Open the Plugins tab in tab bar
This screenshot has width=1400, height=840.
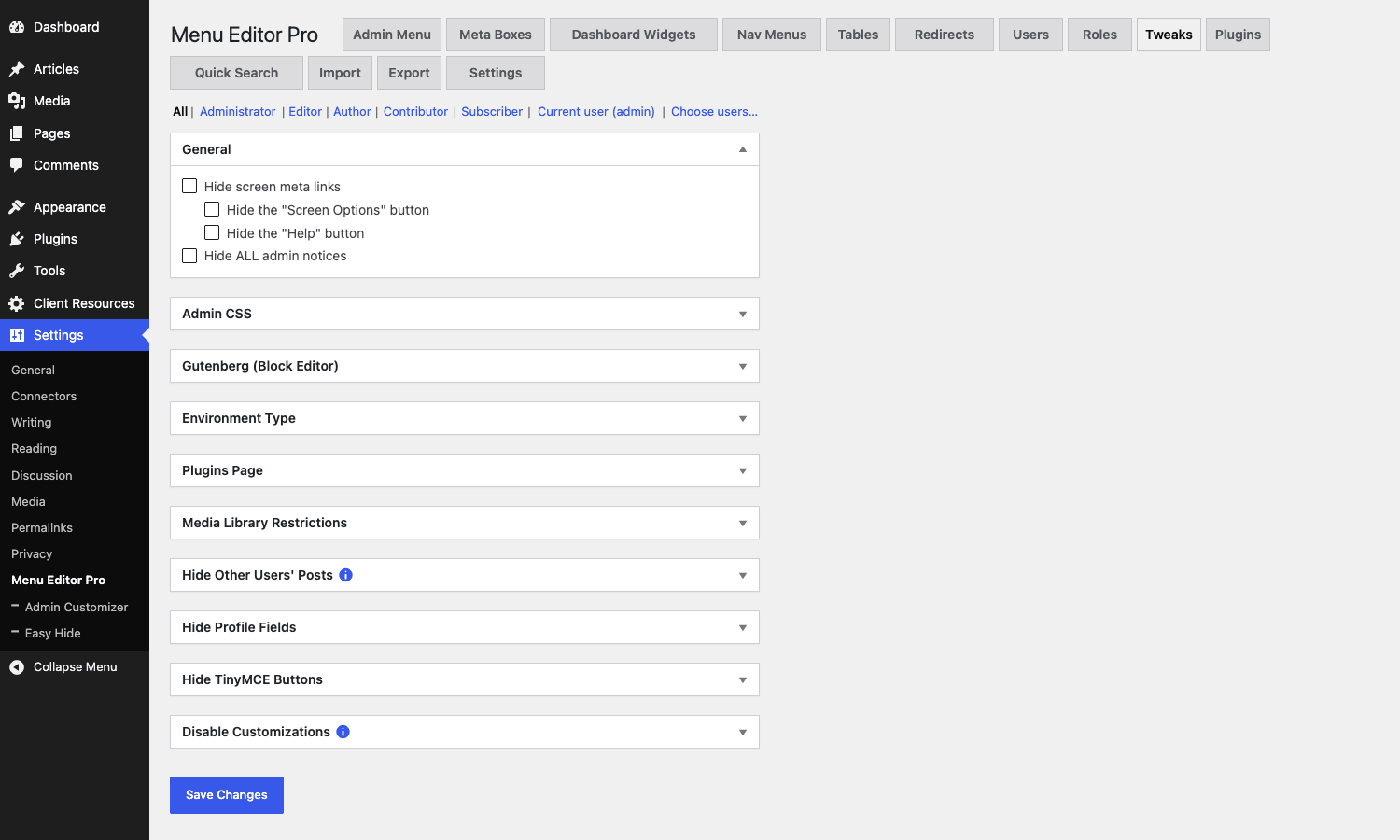click(x=1238, y=35)
